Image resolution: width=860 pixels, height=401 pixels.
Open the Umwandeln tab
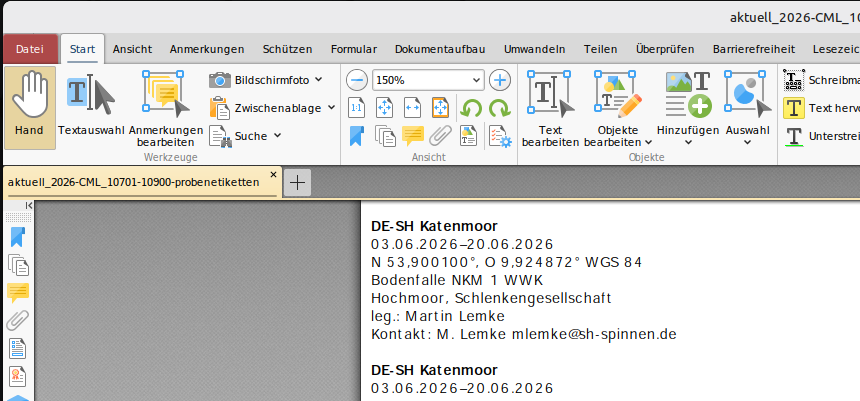coord(534,49)
